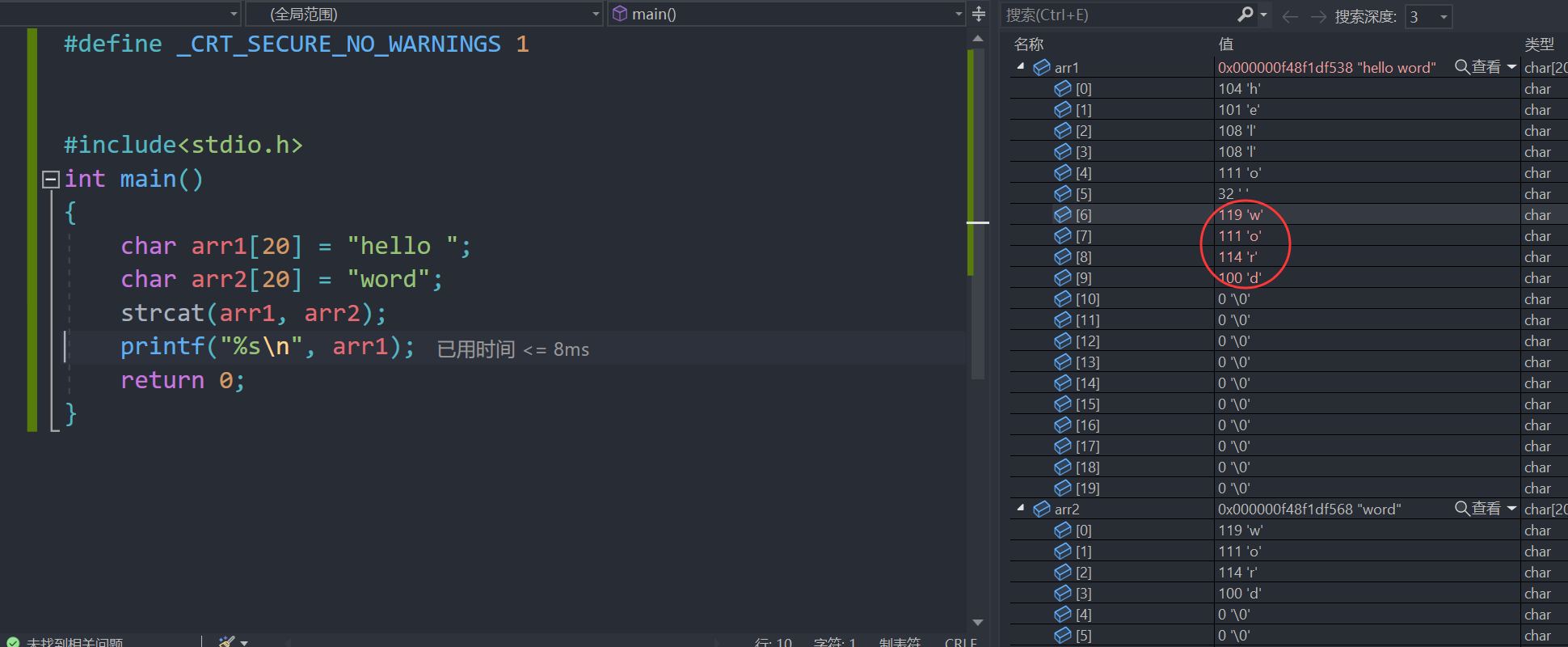Click the editor vertical scrollbar thumb
Screen dimensions: 1568x647
[978, 214]
